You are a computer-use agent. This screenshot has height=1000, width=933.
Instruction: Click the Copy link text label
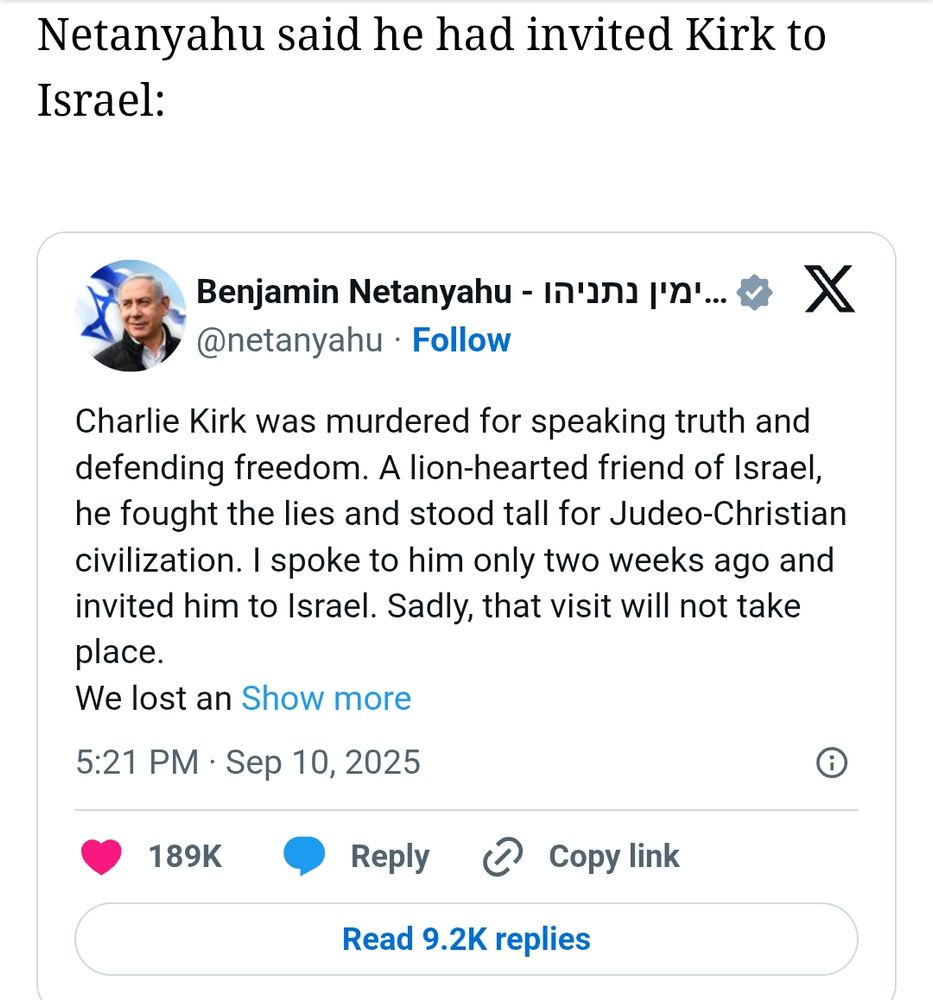(613, 857)
